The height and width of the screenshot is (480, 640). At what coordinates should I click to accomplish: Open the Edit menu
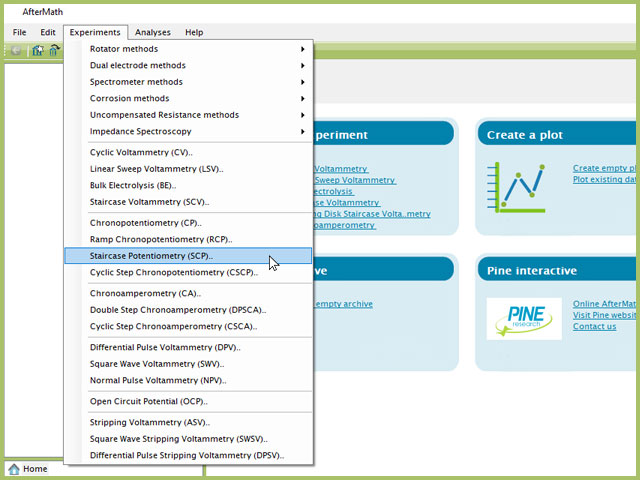pos(48,32)
